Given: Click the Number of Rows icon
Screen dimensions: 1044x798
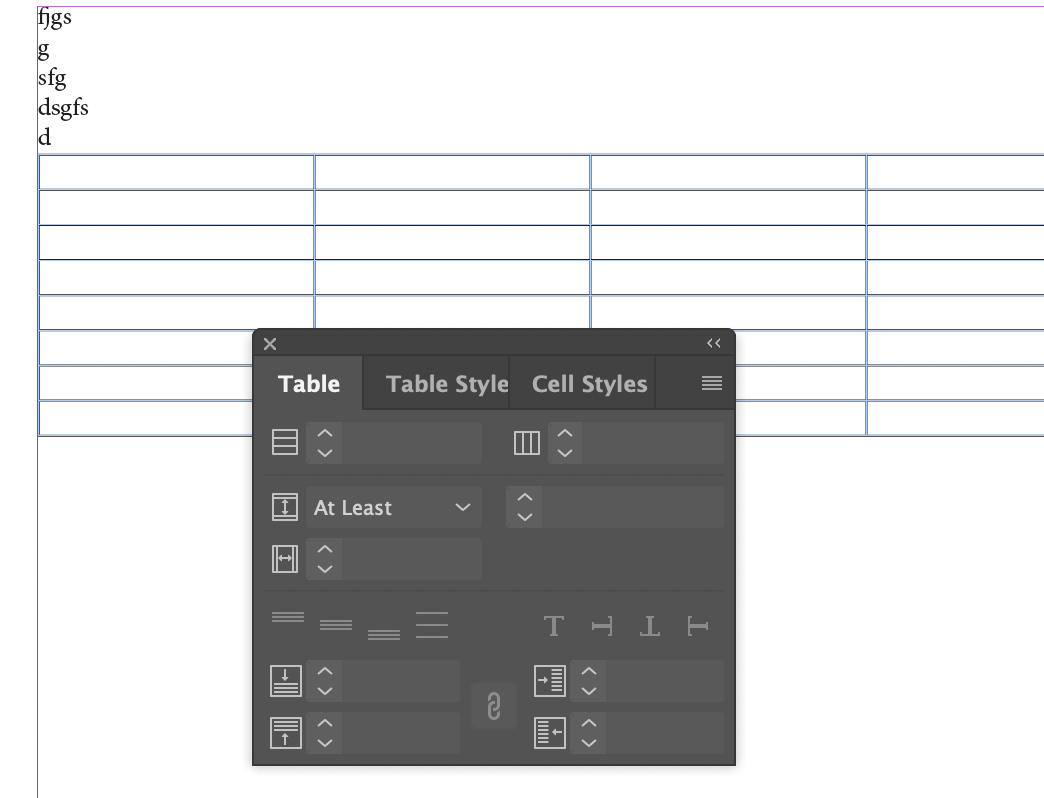Looking at the screenshot, I should click(285, 441).
